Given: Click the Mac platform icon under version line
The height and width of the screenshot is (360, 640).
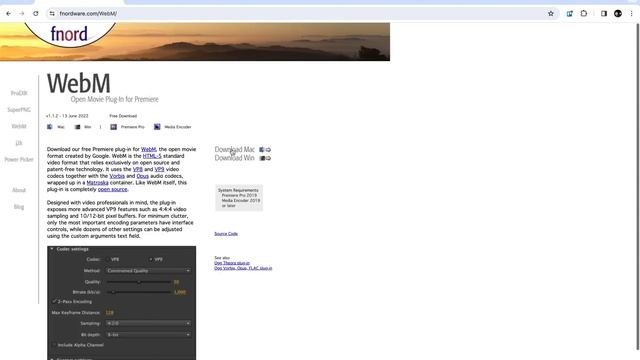Looking at the screenshot, I should [50, 127].
